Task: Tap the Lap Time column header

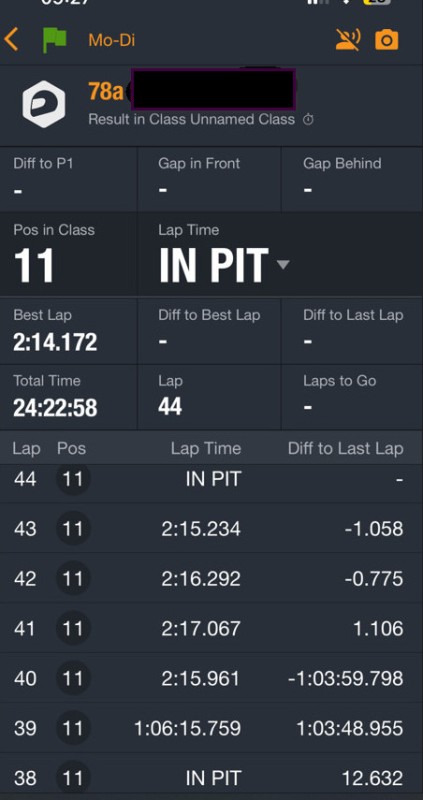Action: tap(206, 448)
